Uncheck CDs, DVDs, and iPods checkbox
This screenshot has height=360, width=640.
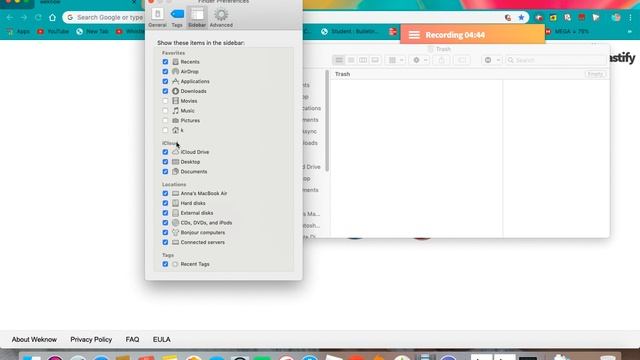165,222
